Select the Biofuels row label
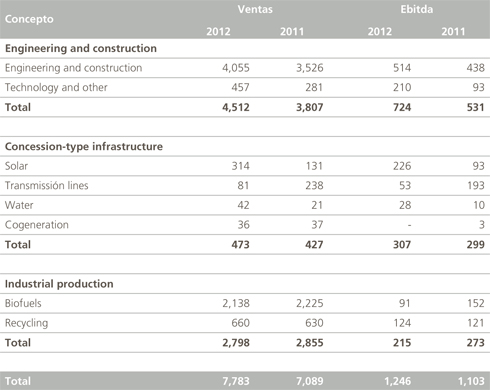This screenshot has height=390, width=490. coord(23,303)
